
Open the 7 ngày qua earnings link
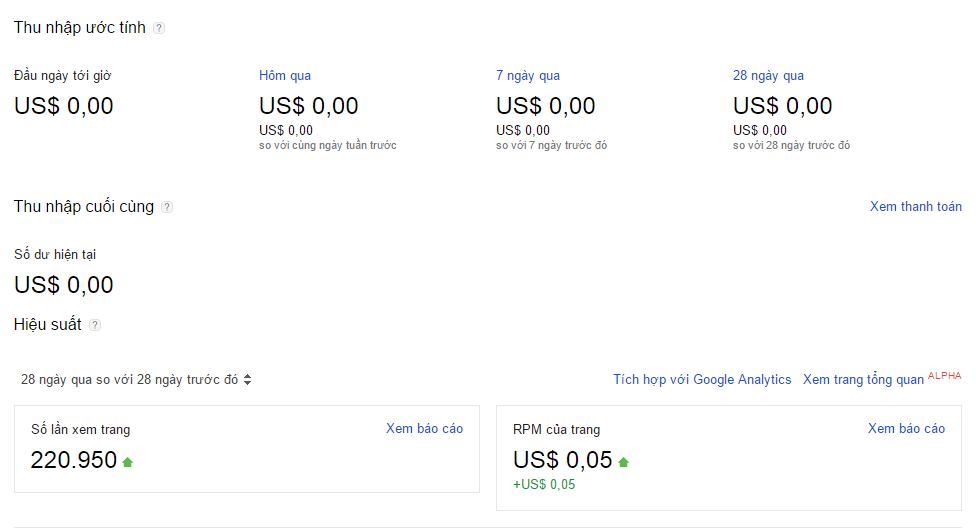pos(528,76)
